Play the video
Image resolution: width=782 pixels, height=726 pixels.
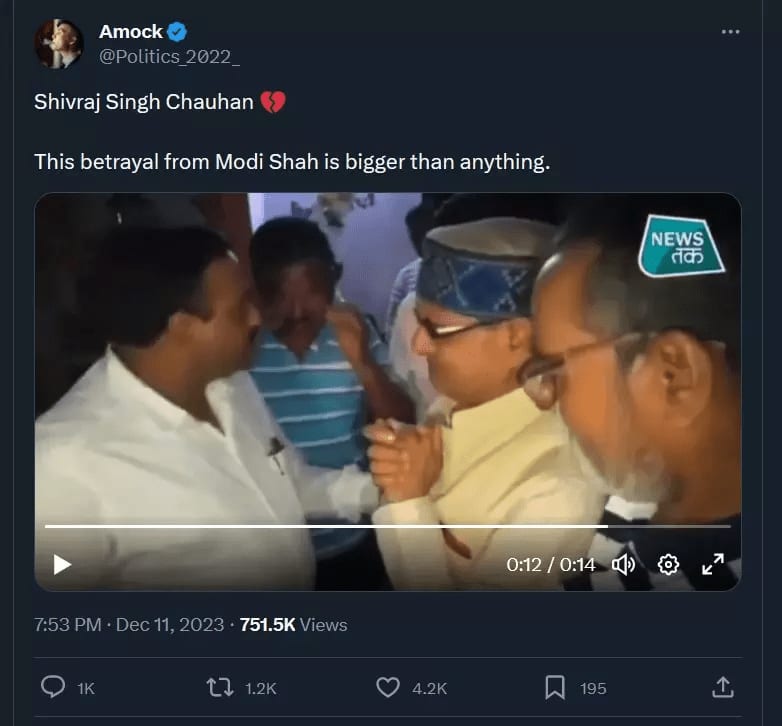point(62,564)
